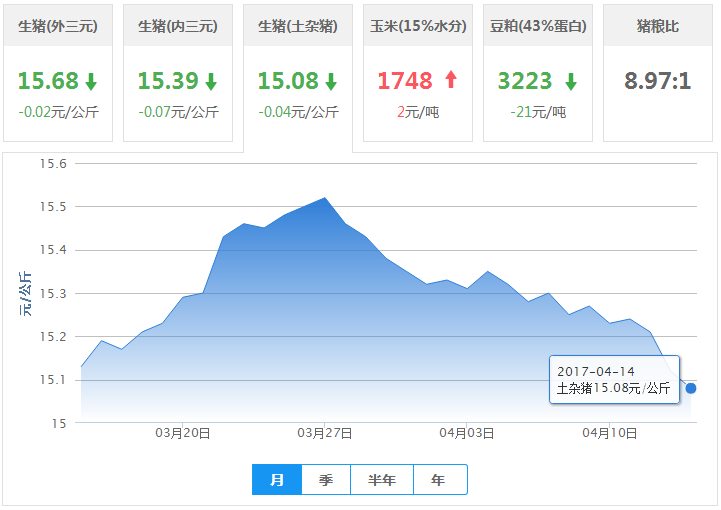Switch to the 生猪(内三元) tab
The height and width of the screenshot is (510, 721).
click(178, 26)
